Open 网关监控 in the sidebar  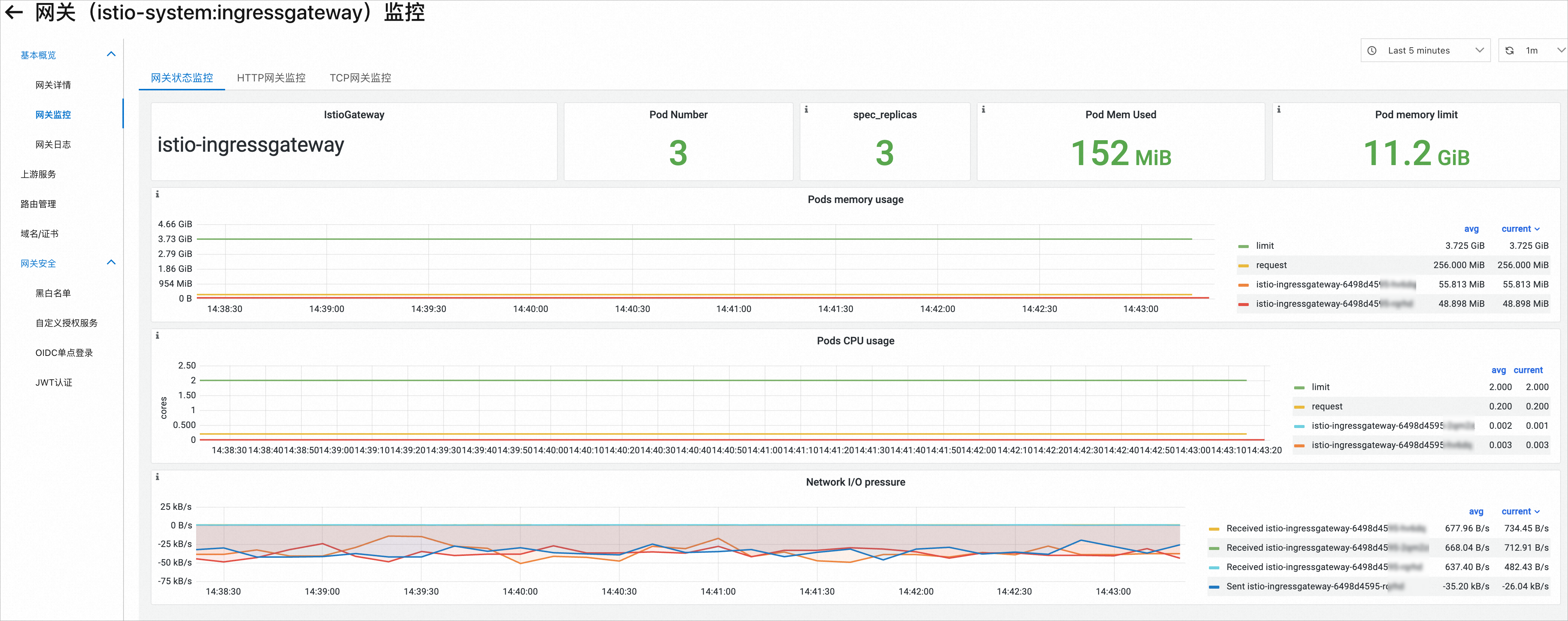(53, 115)
